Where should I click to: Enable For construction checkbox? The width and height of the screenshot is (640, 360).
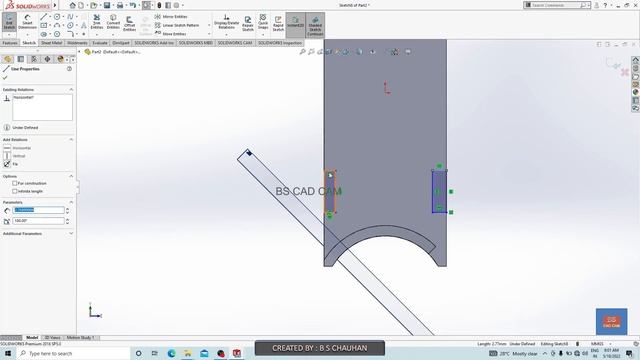(x=15, y=183)
